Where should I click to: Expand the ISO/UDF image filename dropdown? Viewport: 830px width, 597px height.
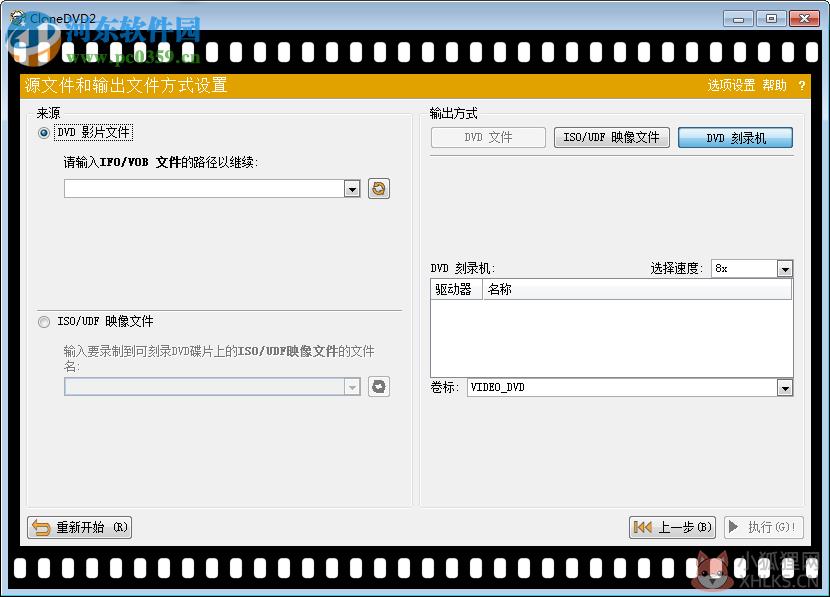[x=352, y=387]
